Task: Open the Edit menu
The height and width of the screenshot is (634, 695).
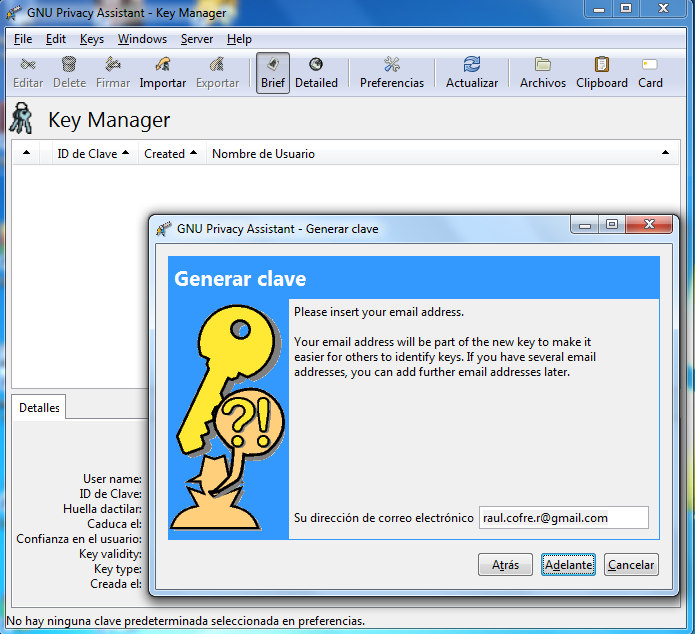Action: click(56, 39)
